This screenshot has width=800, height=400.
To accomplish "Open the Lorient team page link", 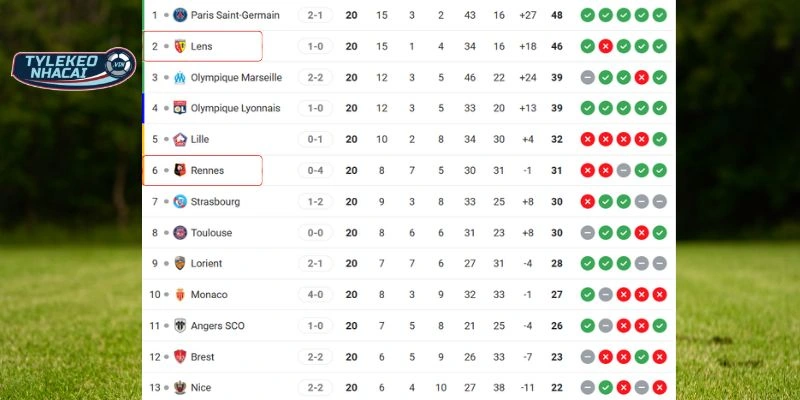I will (x=206, y=263).
